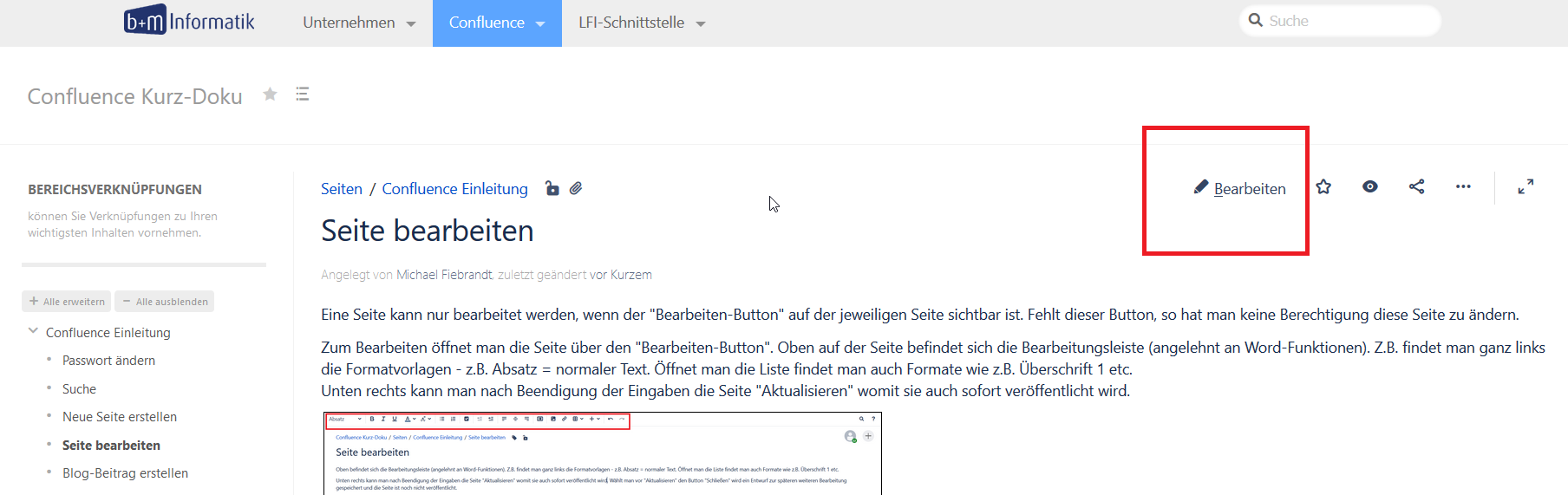Click the Alle ausblenden button

(165, 302)
